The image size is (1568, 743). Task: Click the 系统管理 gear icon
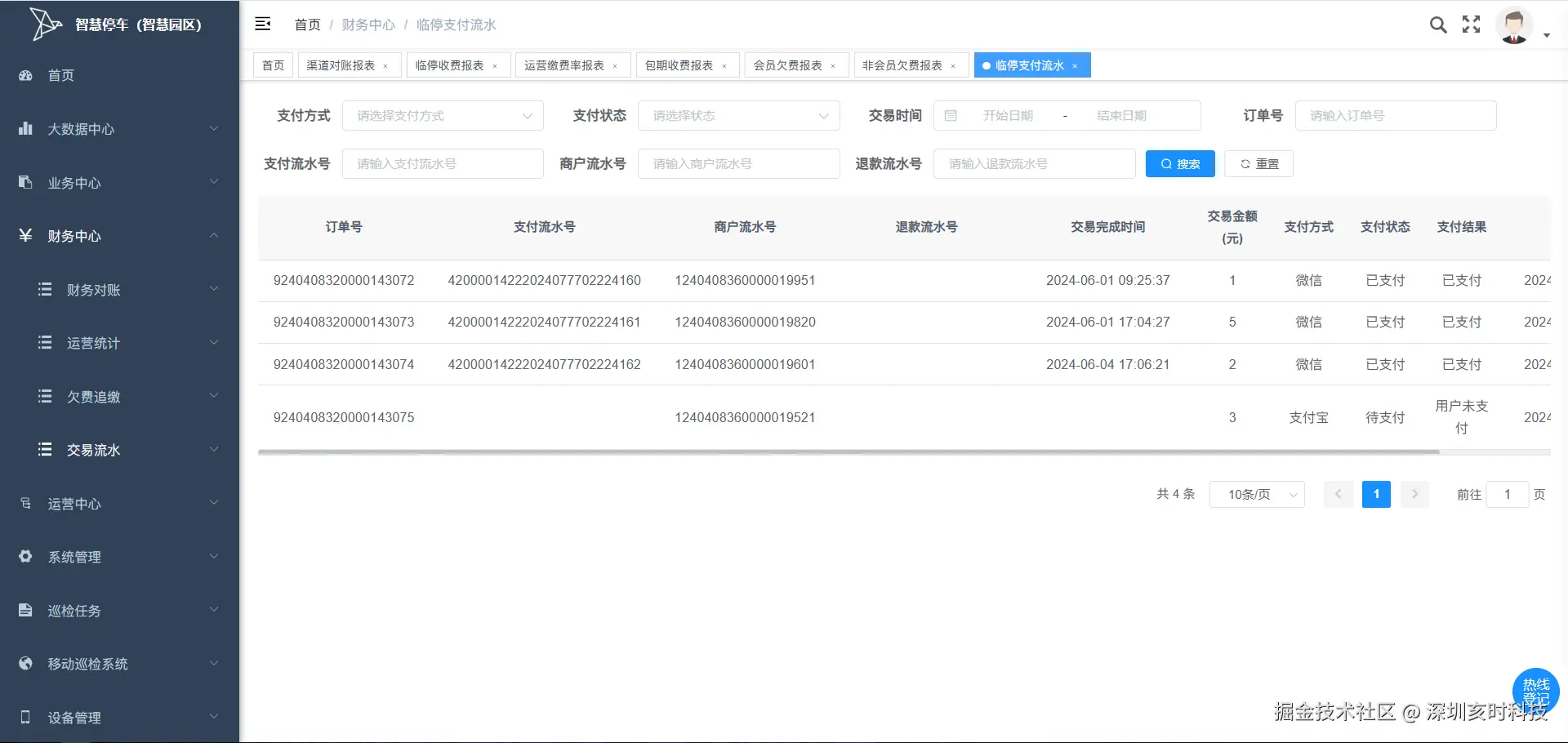pyautogui.click(x=25, y=556)
